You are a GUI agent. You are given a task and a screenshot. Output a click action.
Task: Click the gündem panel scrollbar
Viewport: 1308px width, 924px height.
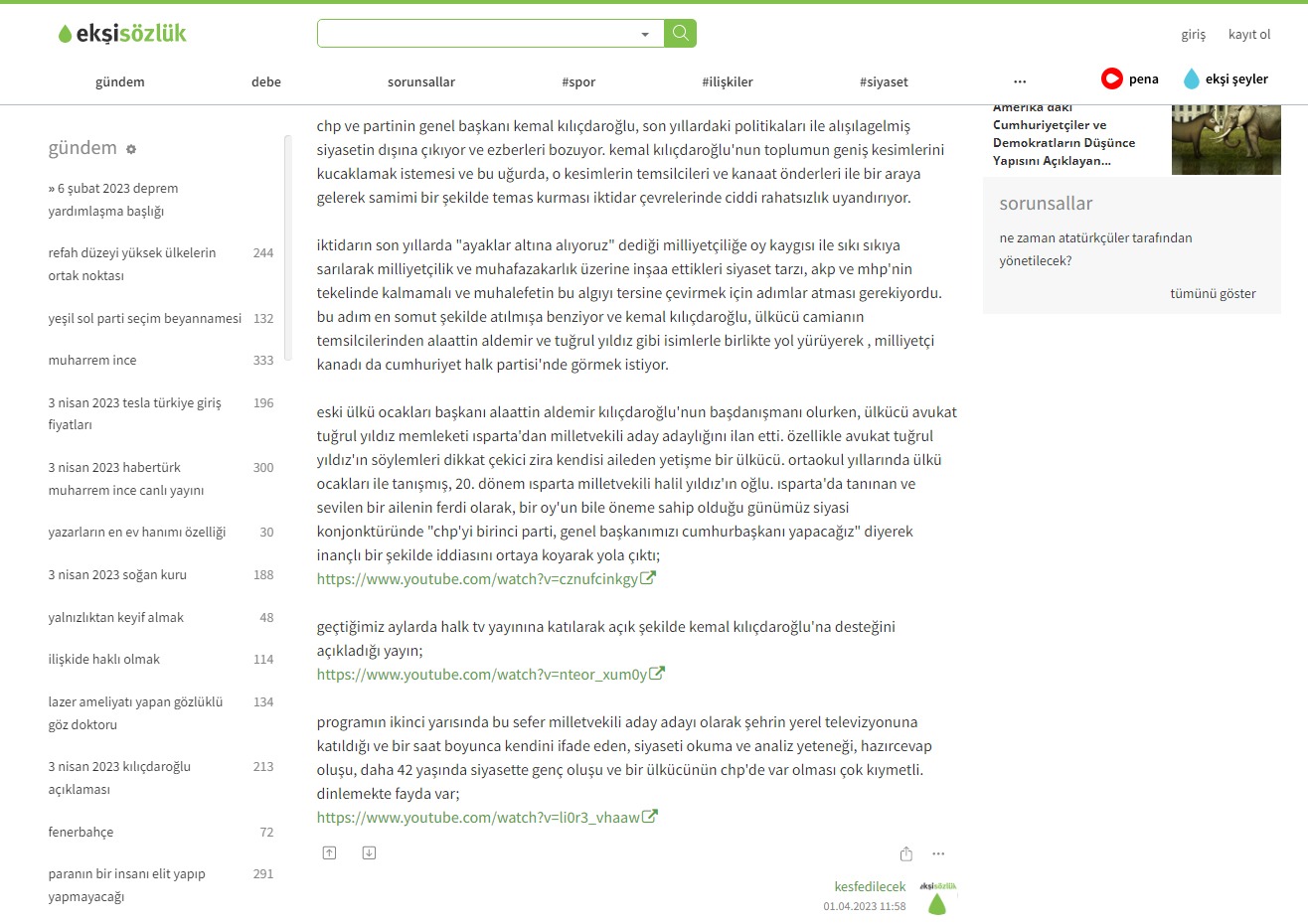[x=288, y=248]
